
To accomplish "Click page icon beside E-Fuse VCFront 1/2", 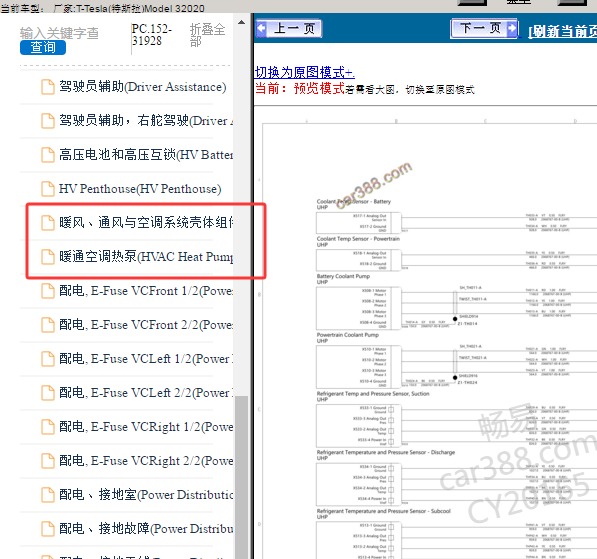I will point(48,291).
